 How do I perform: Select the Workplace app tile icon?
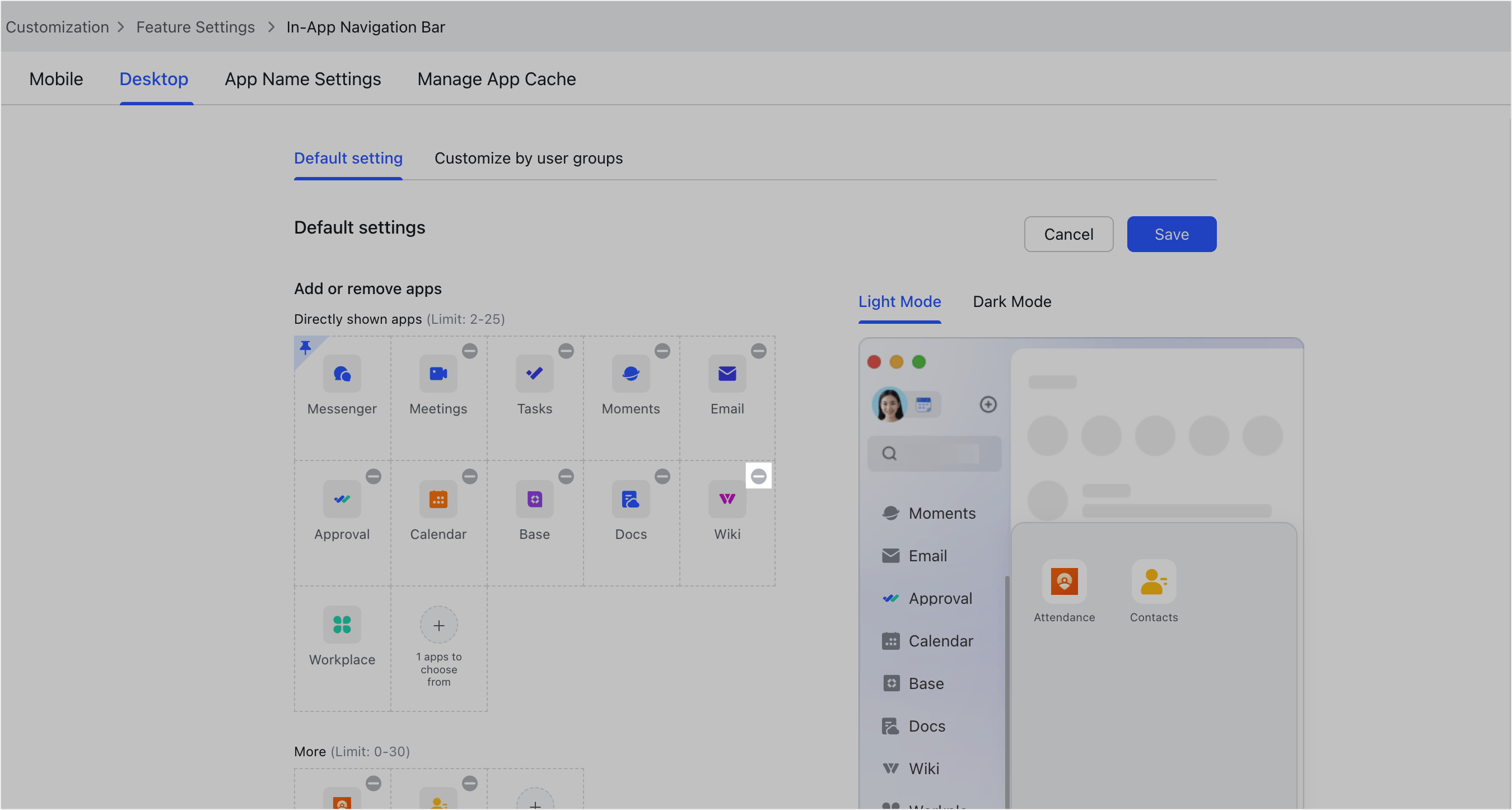pos(342,625)
